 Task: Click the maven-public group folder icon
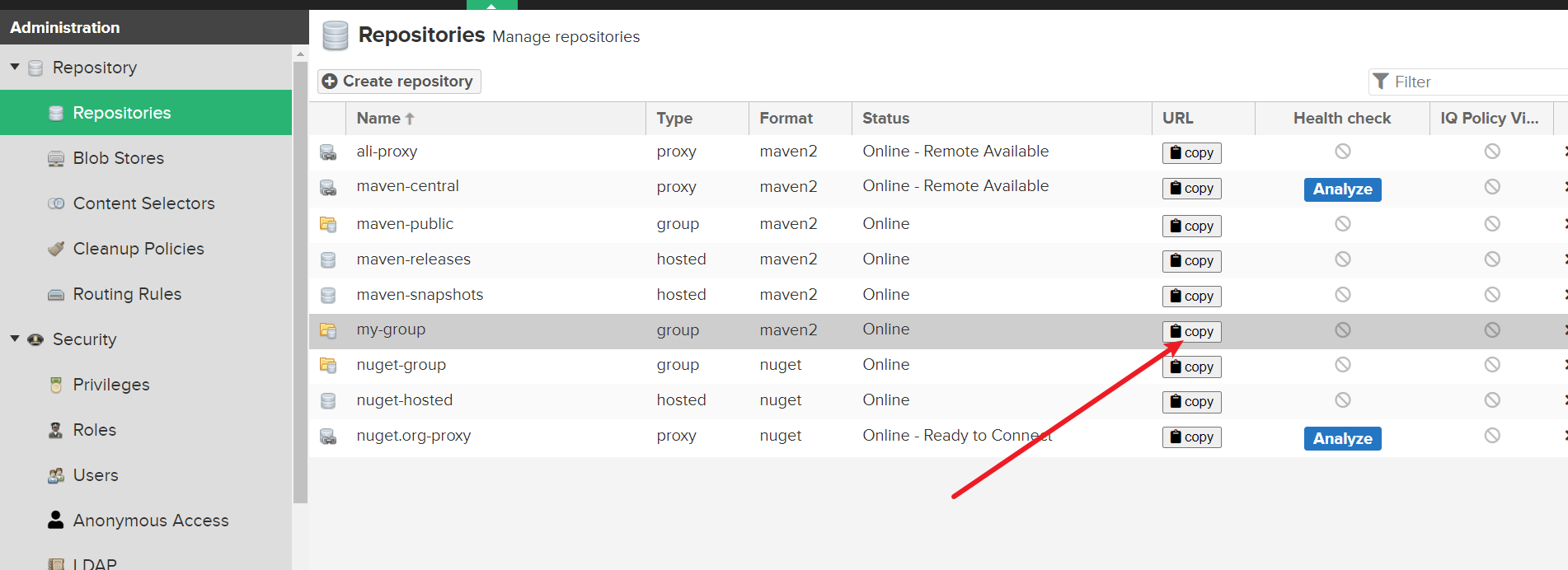coord(328,224)
